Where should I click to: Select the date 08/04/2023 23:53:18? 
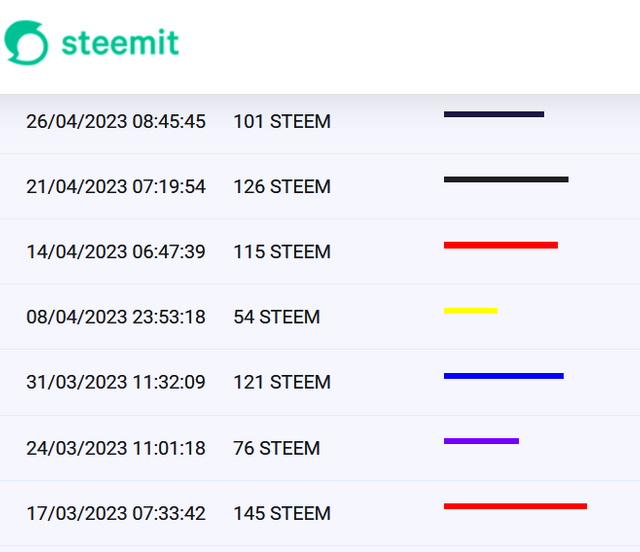point(116,317)
